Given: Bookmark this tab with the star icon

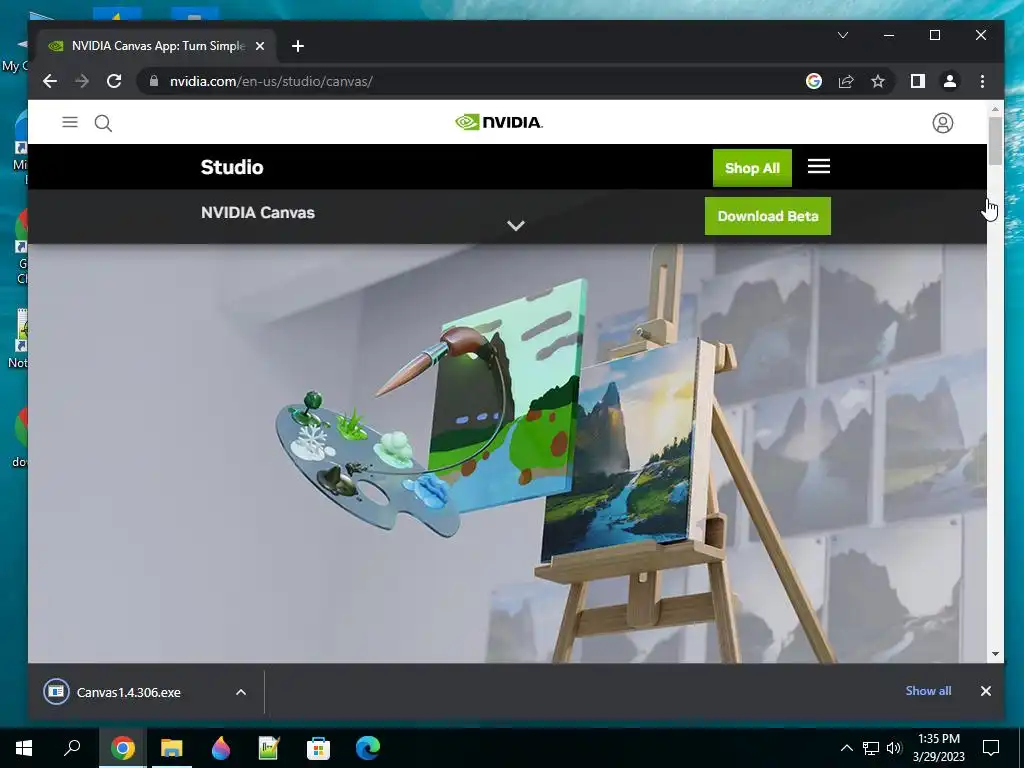Looking at the screenshot, I should pos(878,81).
